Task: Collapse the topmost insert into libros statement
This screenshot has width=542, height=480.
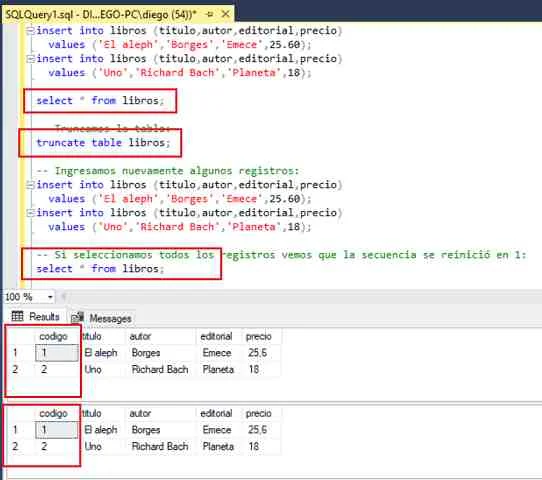Action: pyautogui.click(x=31, y=31)
